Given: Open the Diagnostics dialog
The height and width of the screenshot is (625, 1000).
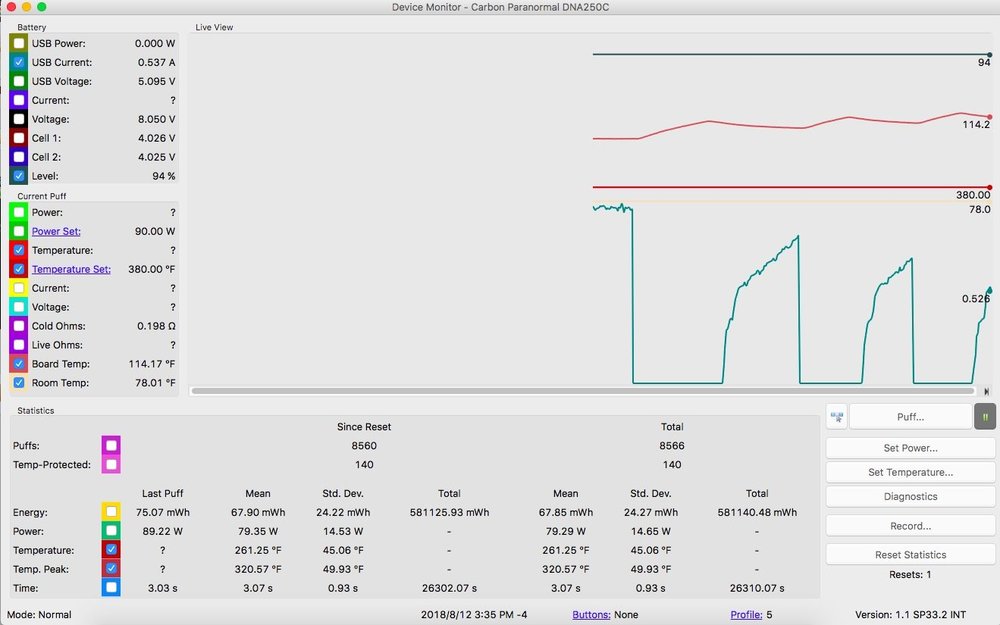Looking at the screenshot, I should [909, 496].
